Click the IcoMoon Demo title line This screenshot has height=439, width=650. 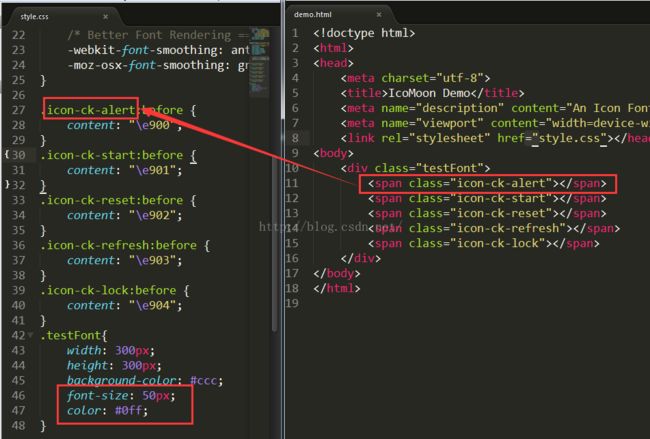[x=432, y=93]
